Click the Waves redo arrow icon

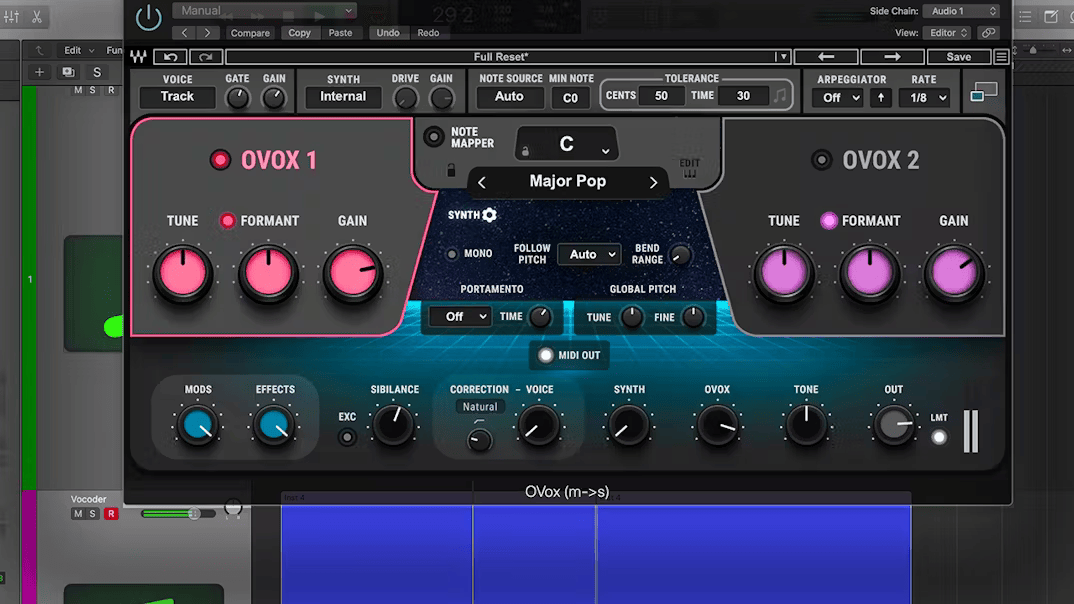(x=205, y=57)
